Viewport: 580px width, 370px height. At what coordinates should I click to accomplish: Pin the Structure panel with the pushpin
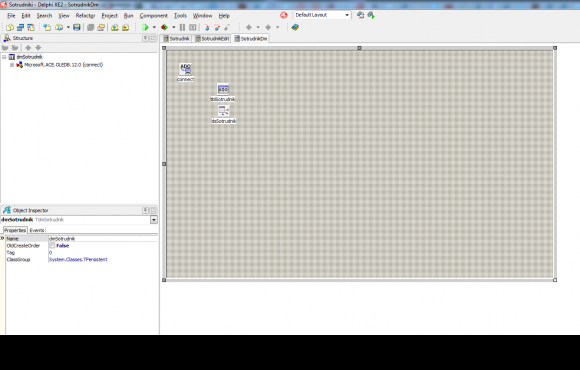pyautogui.click(x=145, y=38)
